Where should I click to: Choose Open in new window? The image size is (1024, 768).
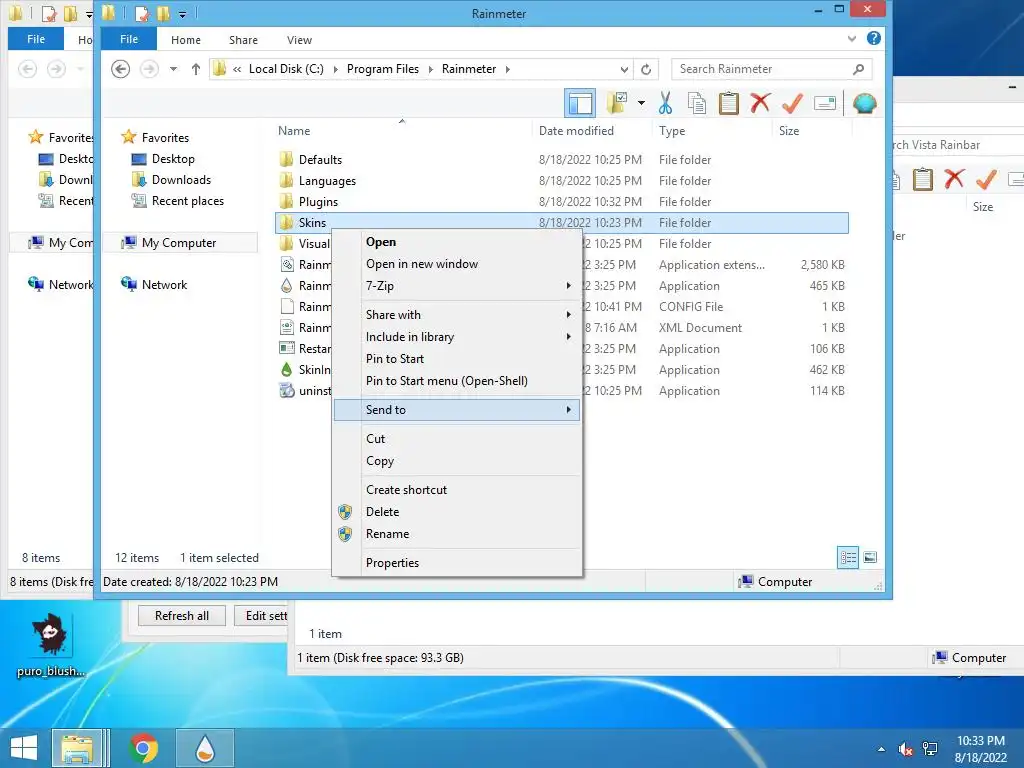tap(456, 264)
